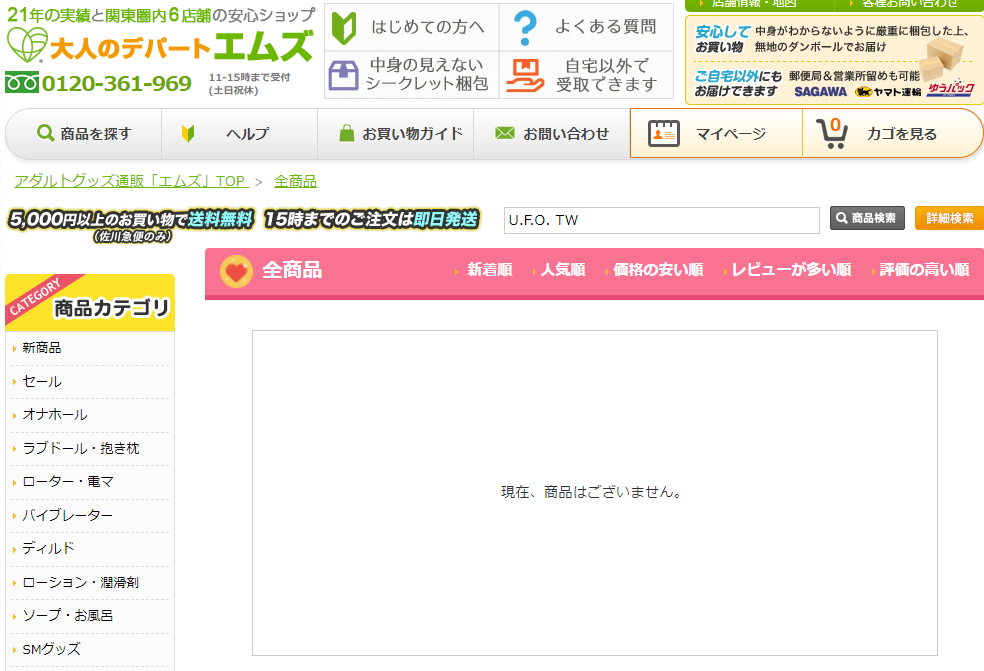Click the search field containing U.F.O. TW
Image resolution: width=984 pixels, height=671 pixels.
(661, 220)
